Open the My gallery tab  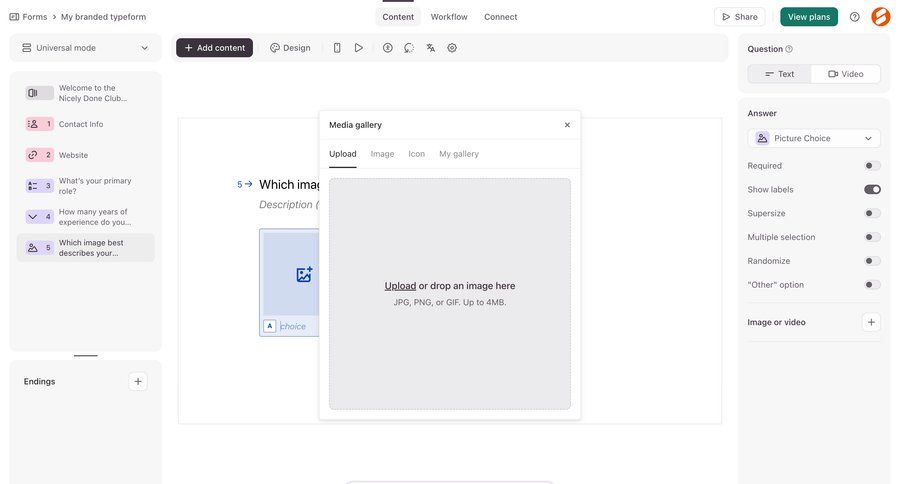[459, 154]
